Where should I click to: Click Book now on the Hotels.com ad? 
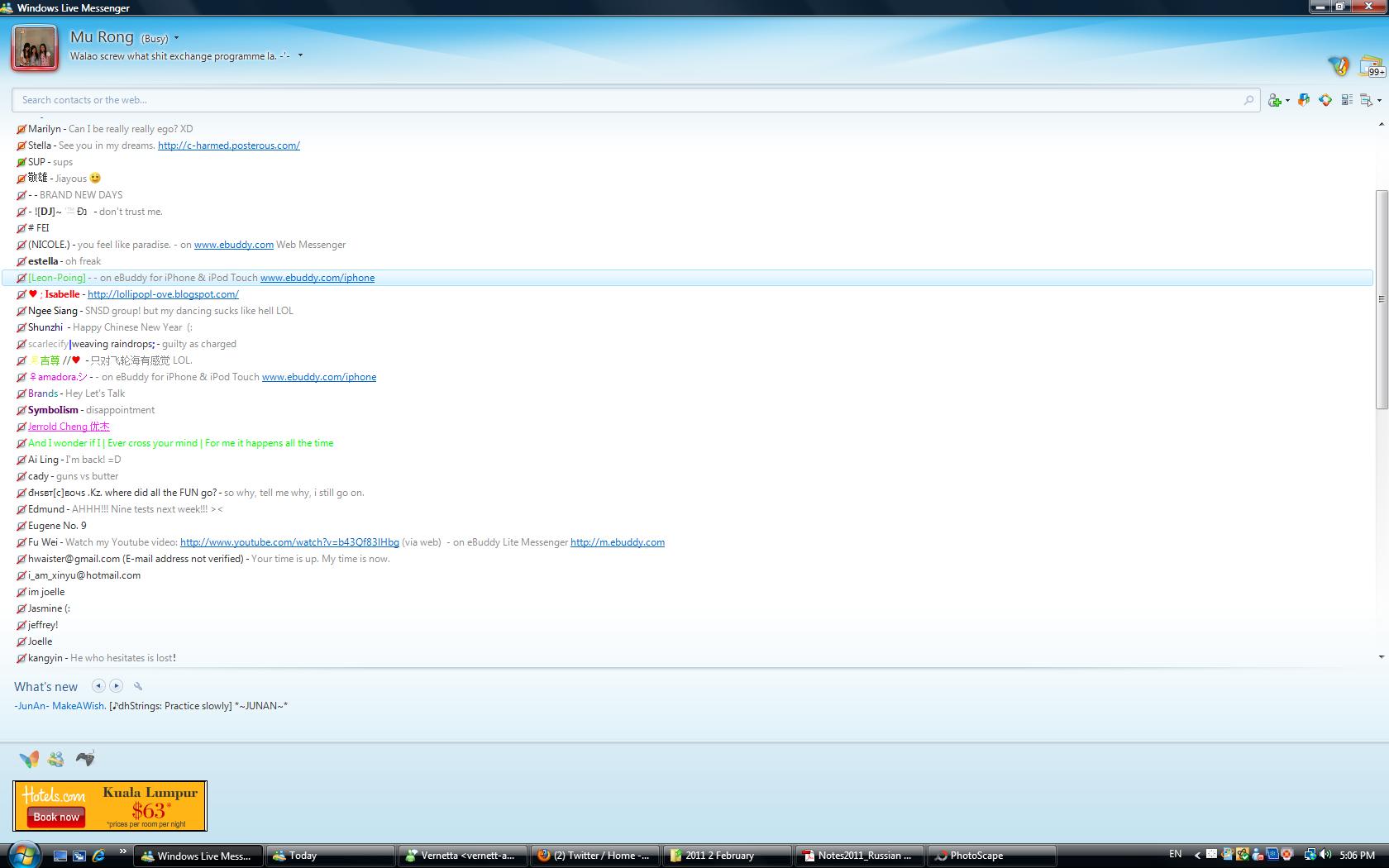56,817
